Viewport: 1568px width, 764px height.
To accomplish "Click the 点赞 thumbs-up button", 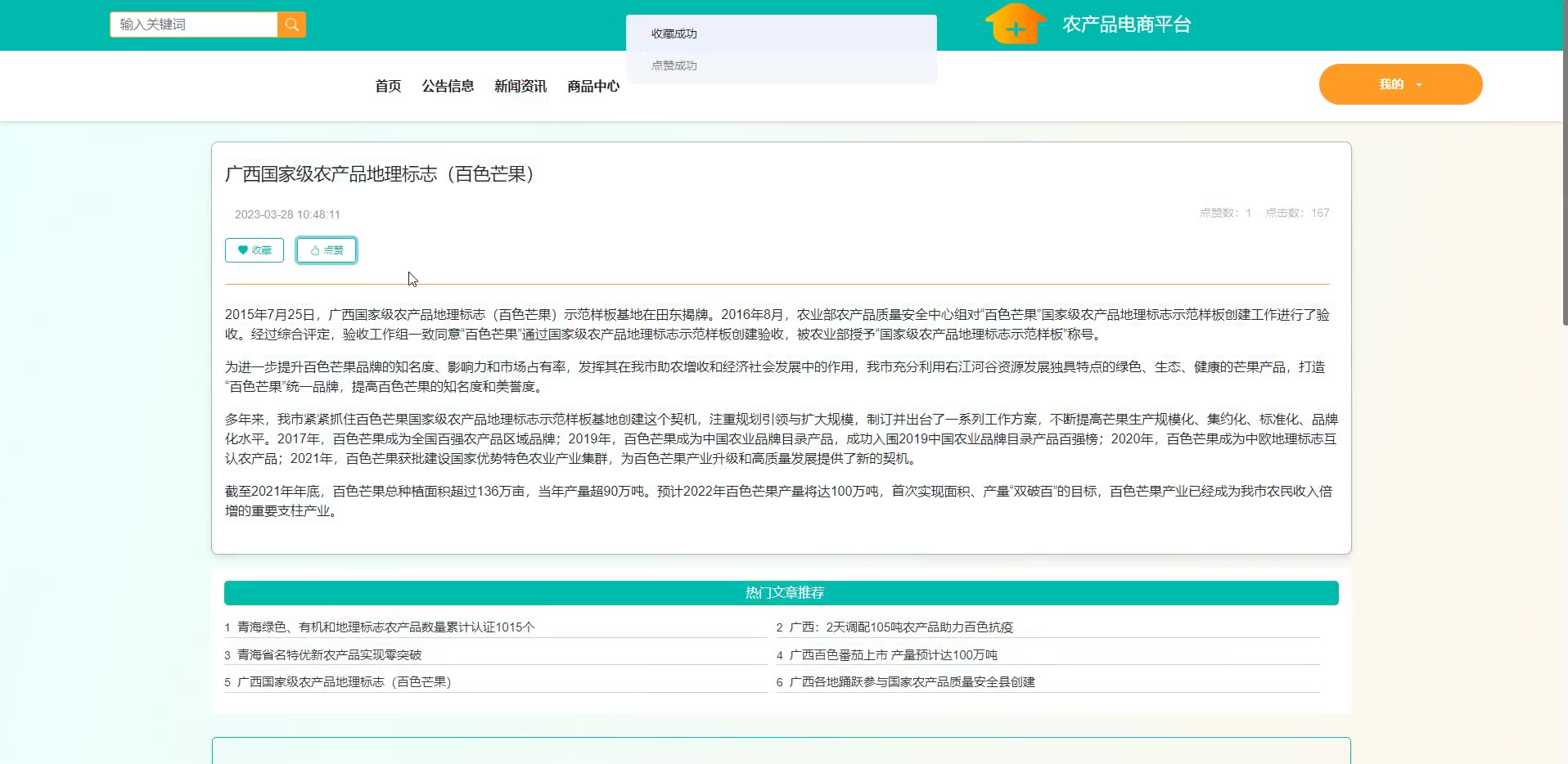I will 327,250.
